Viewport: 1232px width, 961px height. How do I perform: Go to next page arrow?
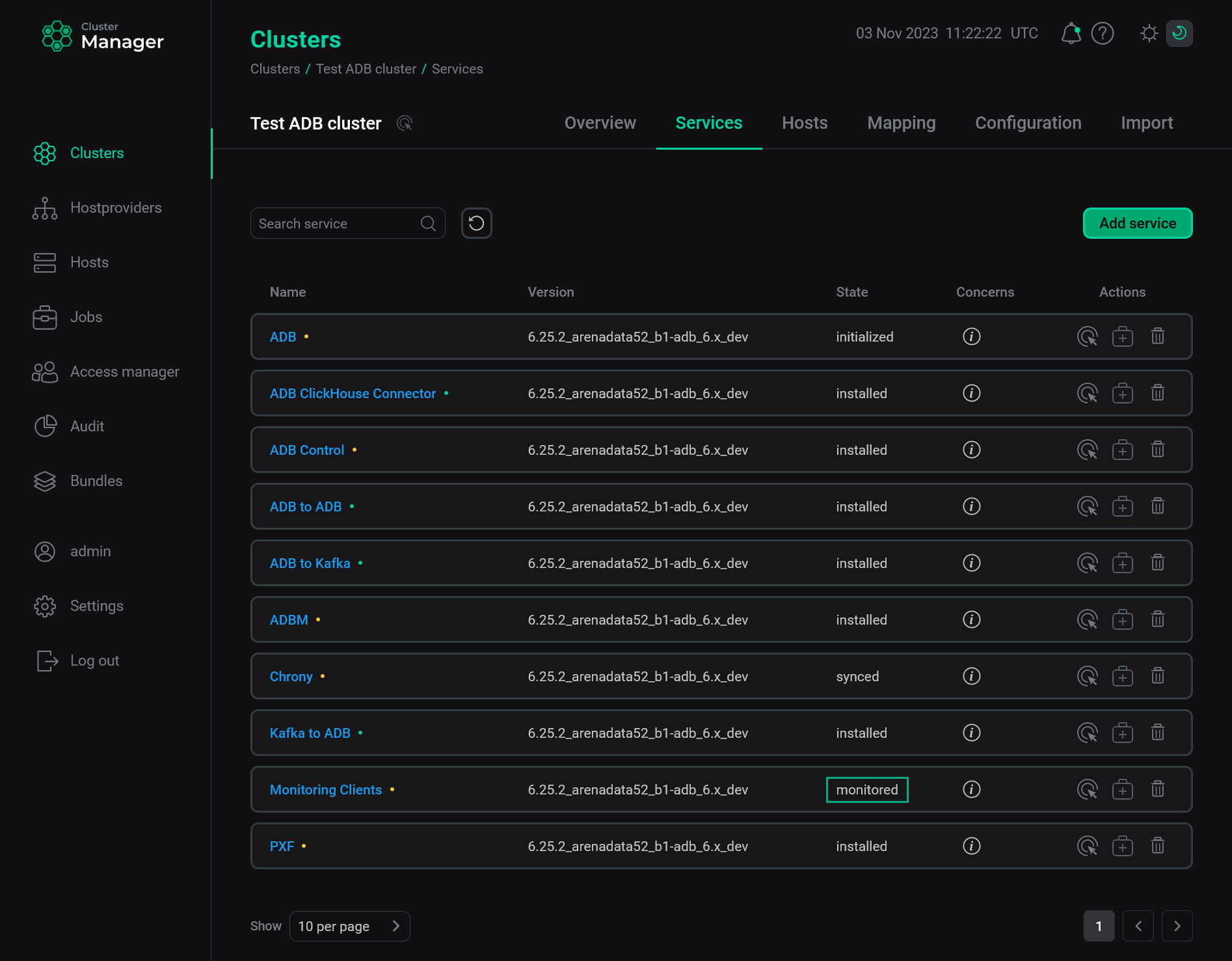(1177, 926)
